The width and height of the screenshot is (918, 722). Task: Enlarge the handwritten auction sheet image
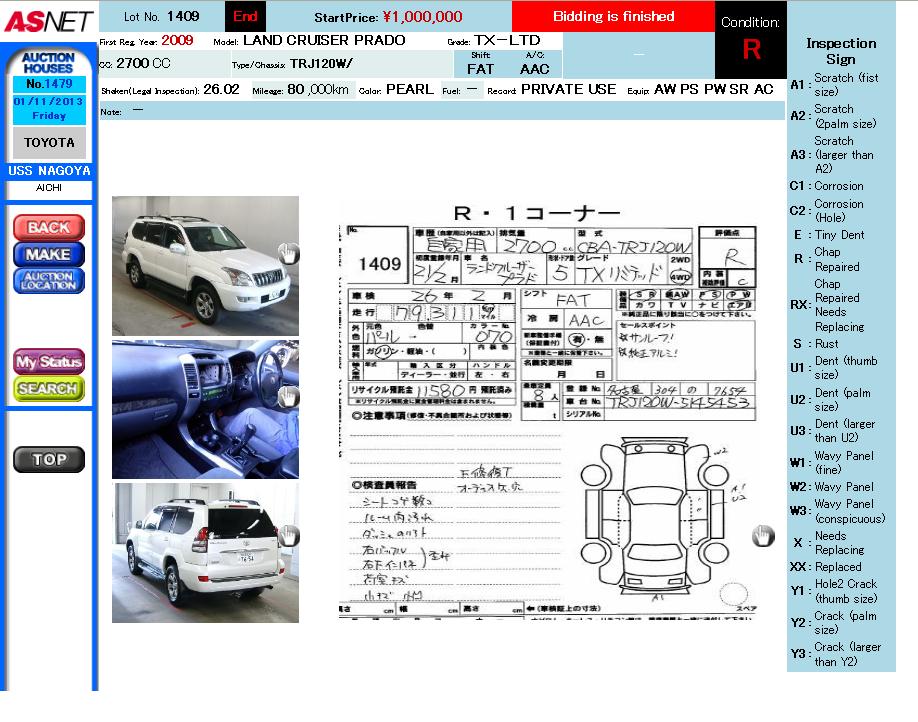click(x=548, y=410)
